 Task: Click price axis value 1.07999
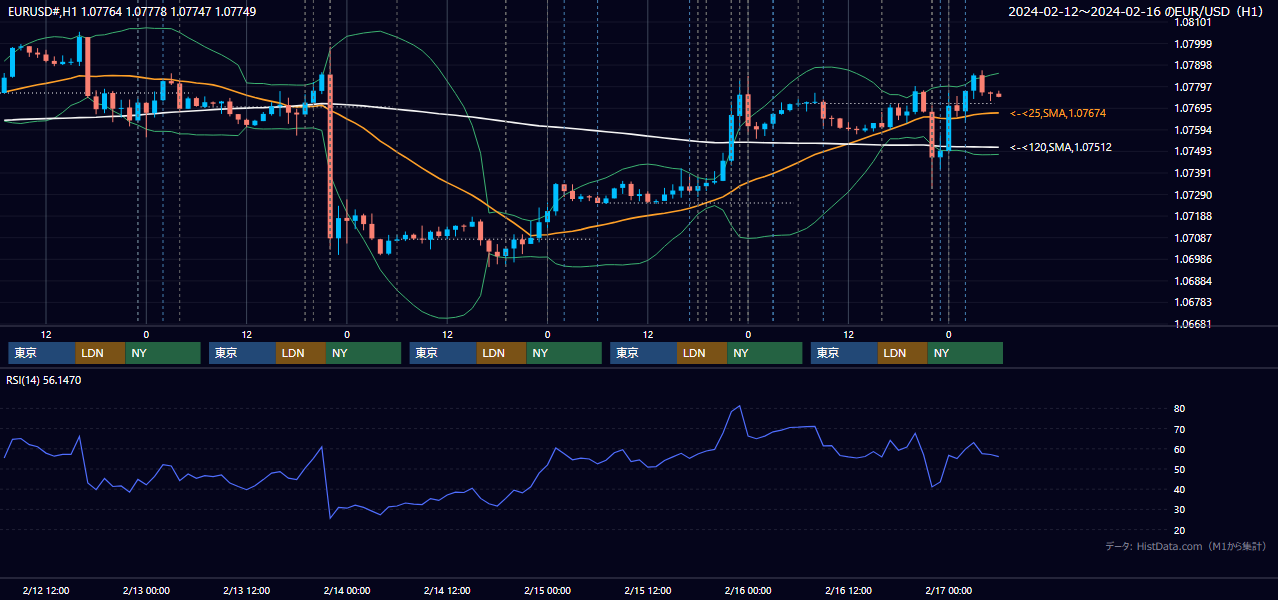(x=1193, y=44)
